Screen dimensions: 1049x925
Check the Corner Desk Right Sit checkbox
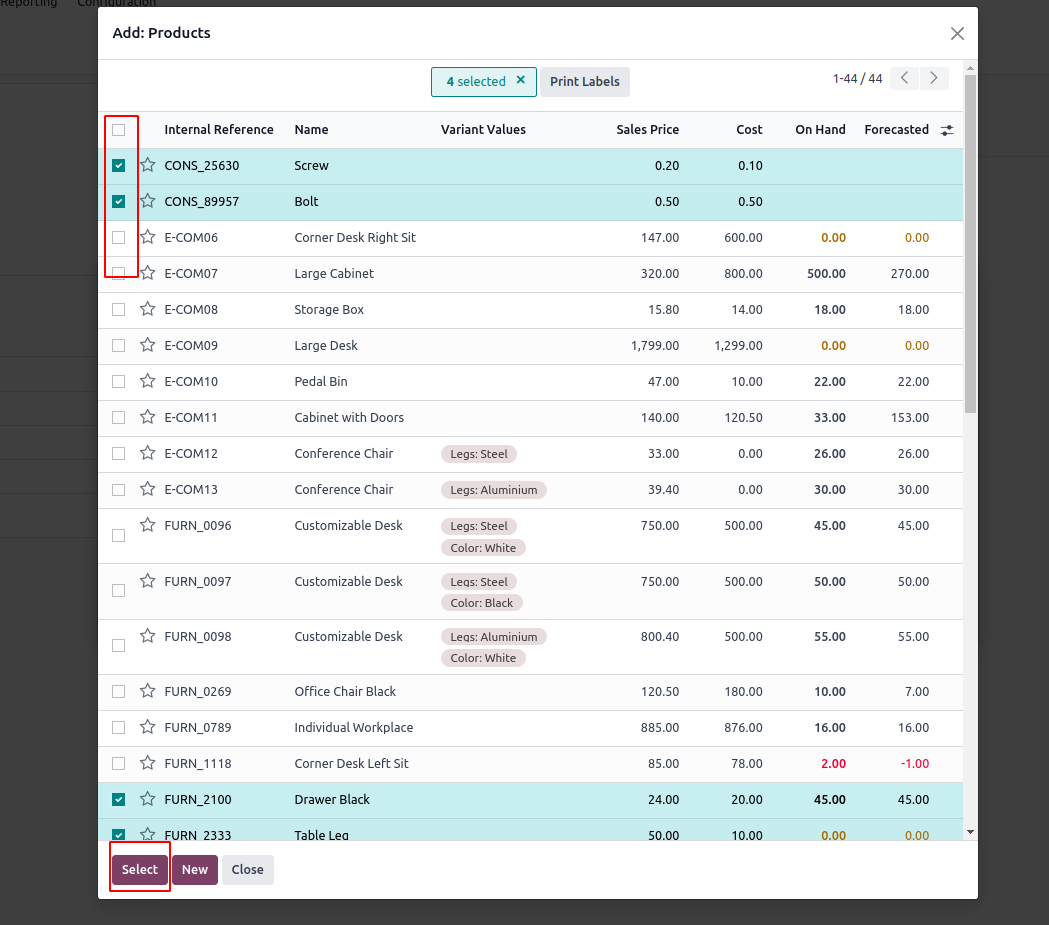click(118, 237)
